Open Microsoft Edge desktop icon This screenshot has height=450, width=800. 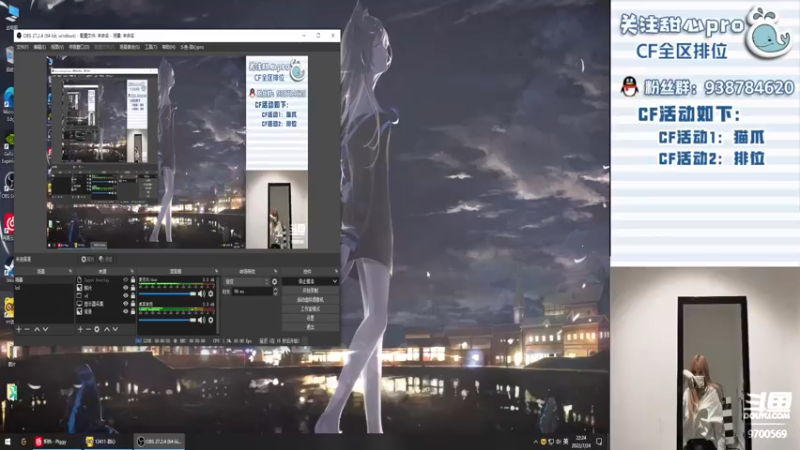8,104
